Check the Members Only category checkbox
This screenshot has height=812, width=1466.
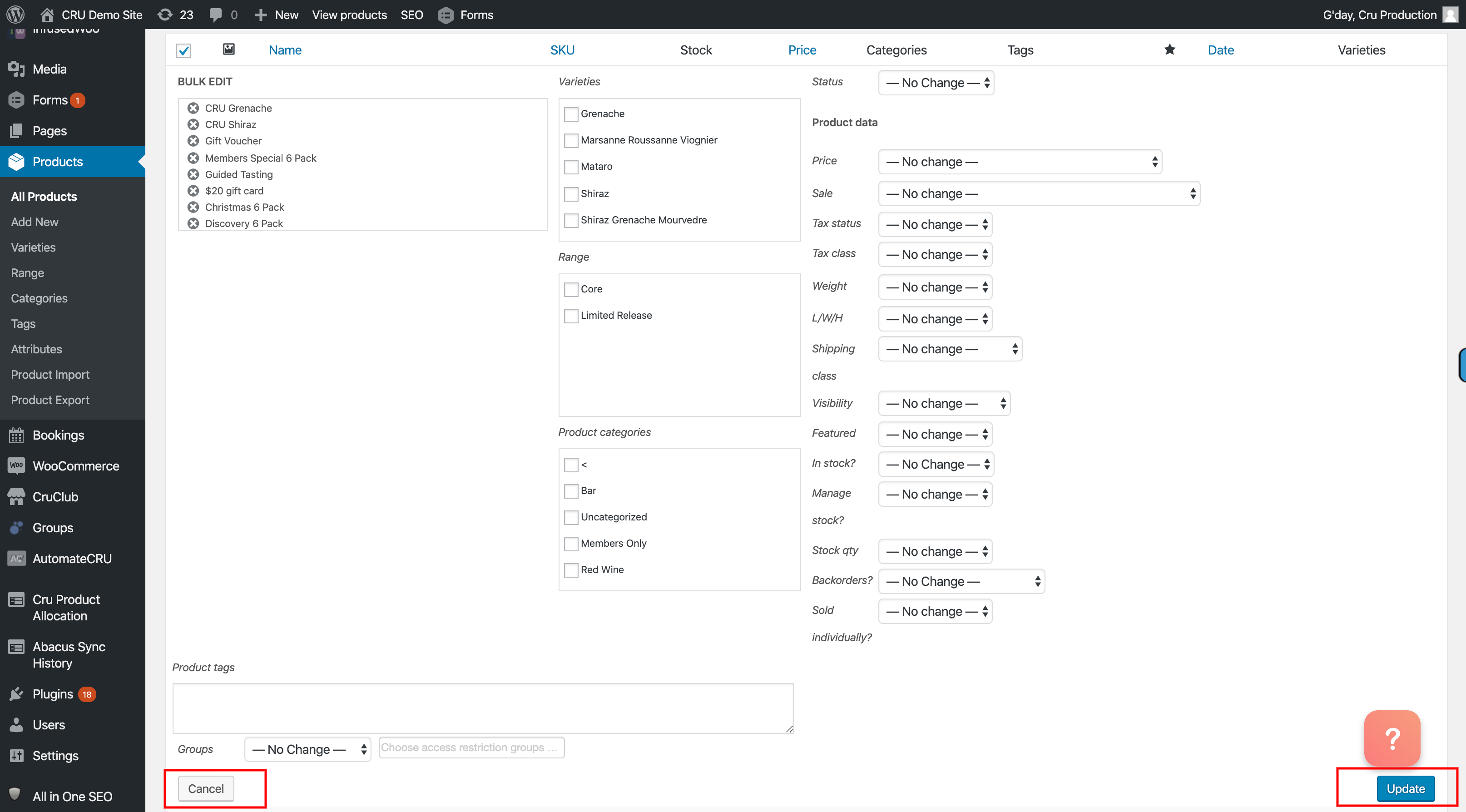pos(571,544)
